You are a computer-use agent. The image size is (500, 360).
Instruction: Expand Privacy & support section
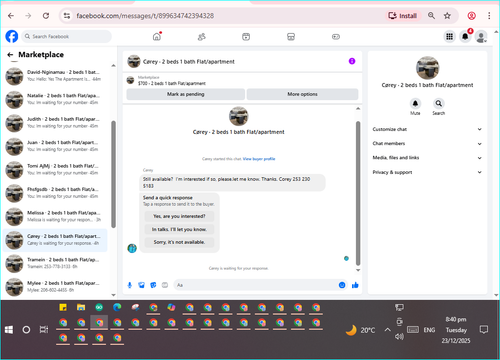[x=427, y=172]
